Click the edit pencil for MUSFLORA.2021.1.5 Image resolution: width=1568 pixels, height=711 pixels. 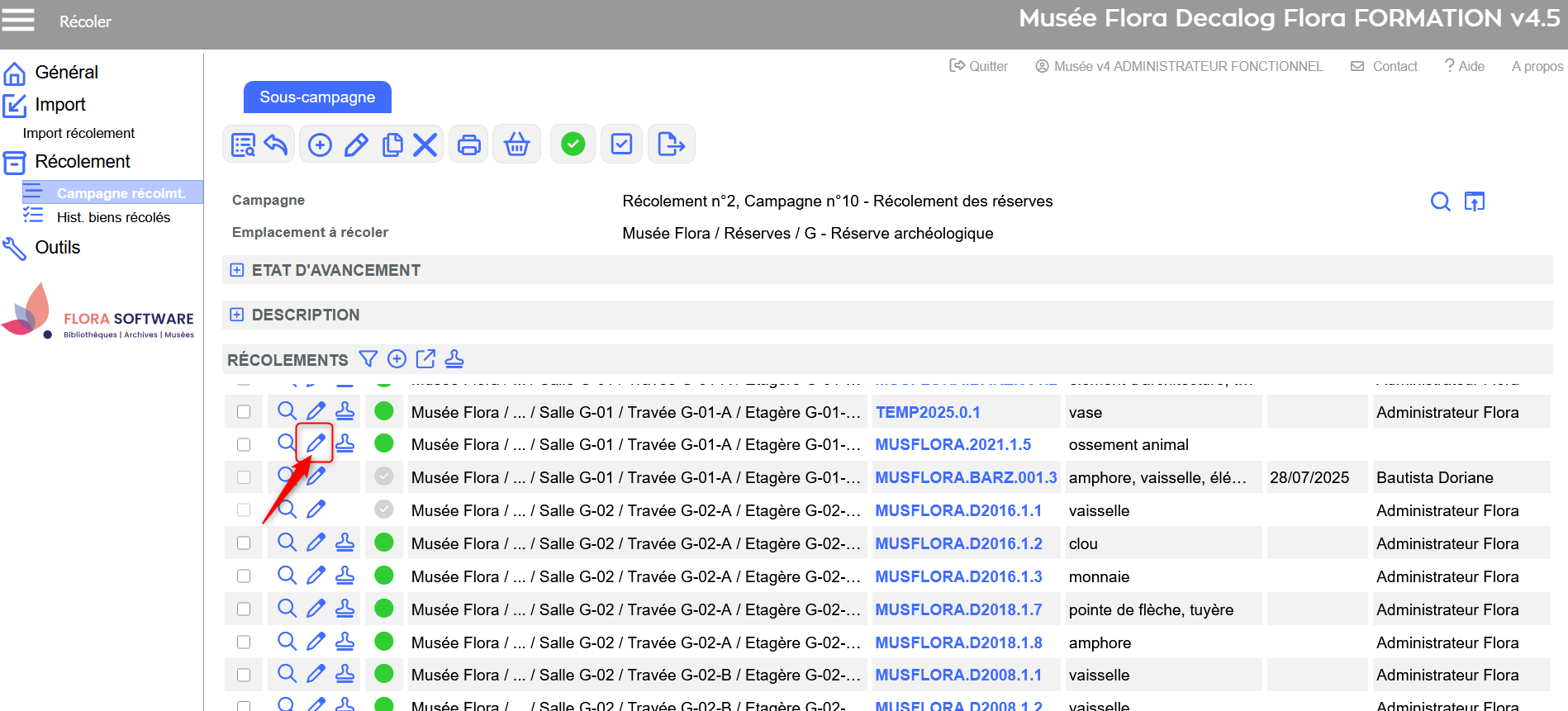pyautogui.click(x=316, y=443)
